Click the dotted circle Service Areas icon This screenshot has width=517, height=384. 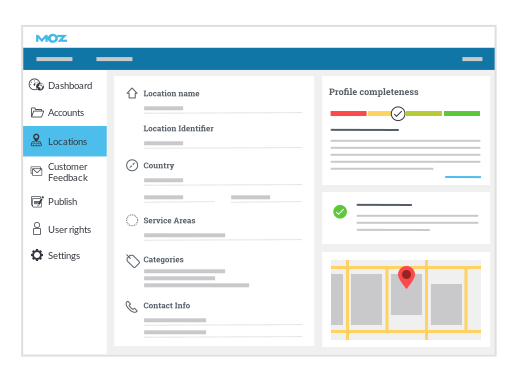tap(132, 220)
